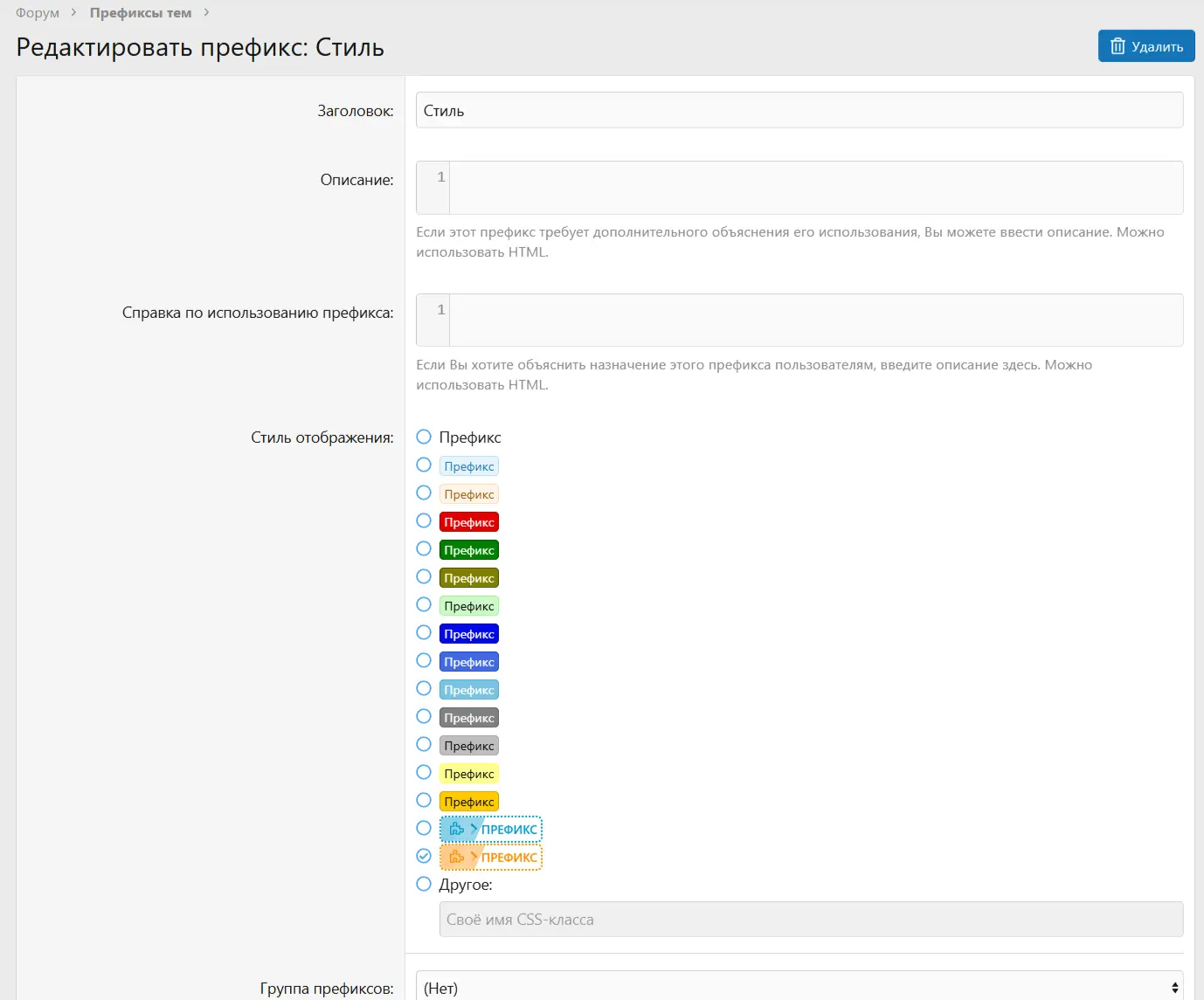Open 'Форум' breadcrumb link
The image size is (1204, 1000).
[x=38, y=13]
